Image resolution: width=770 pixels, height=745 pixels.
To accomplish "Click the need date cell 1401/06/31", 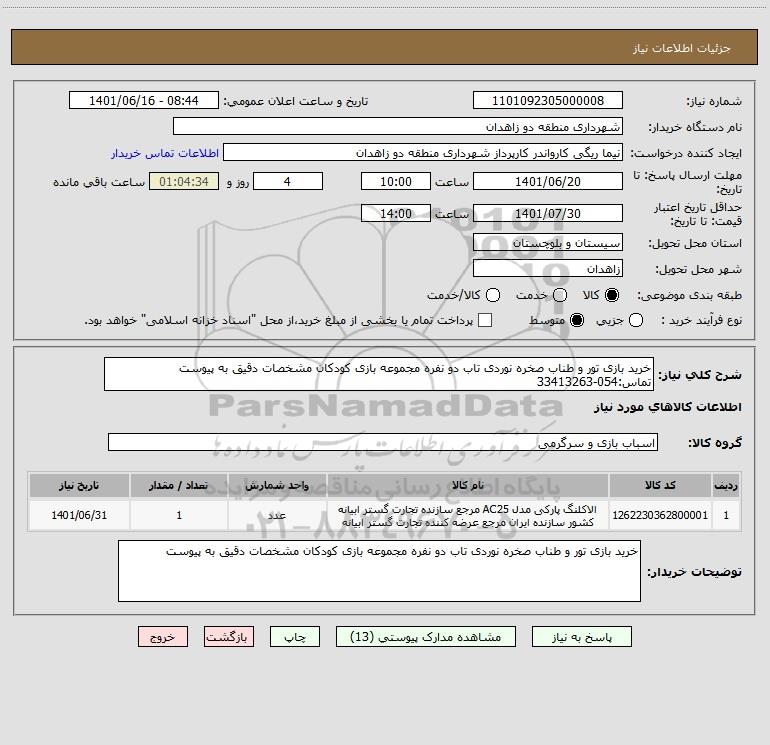I will [79, 515].
